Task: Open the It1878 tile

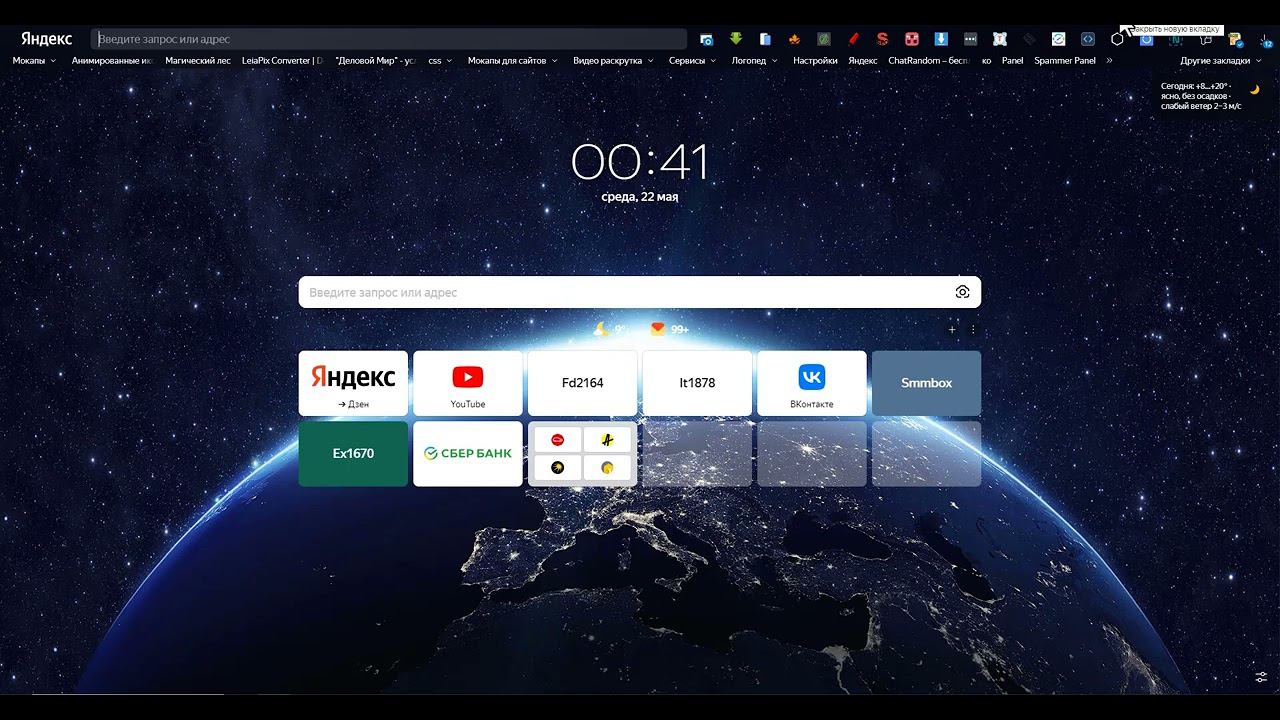Action: point(697,383)
